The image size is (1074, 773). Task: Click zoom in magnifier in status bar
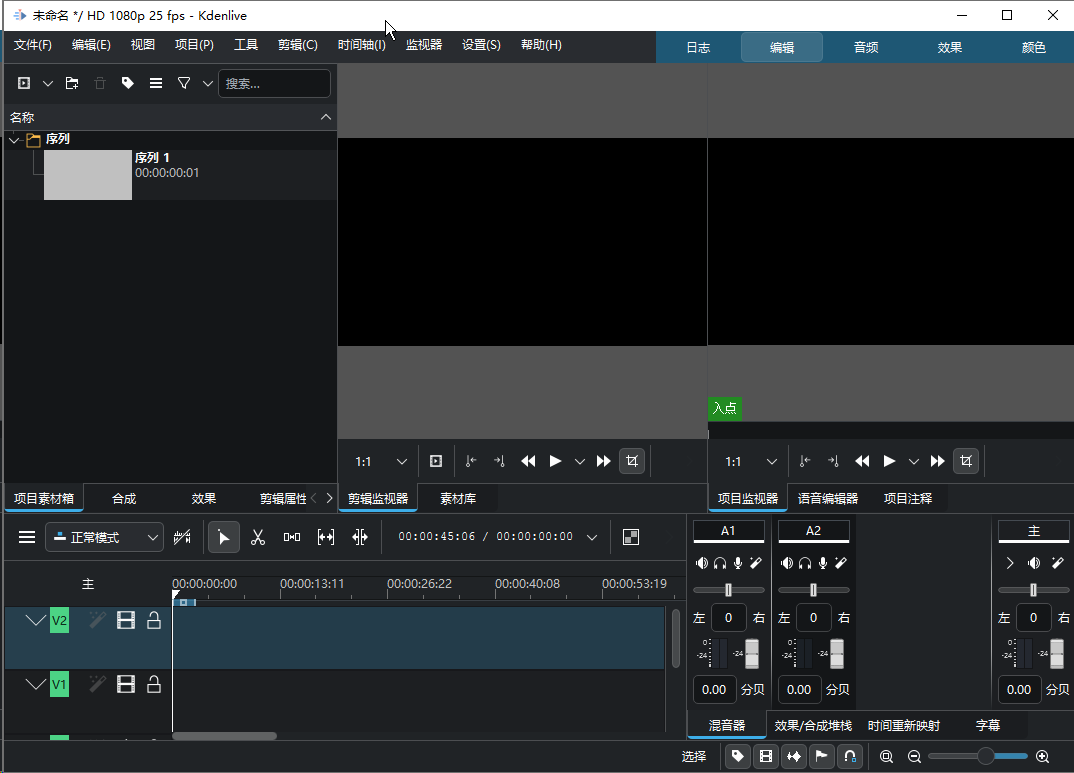click(x=1043, y=757)
